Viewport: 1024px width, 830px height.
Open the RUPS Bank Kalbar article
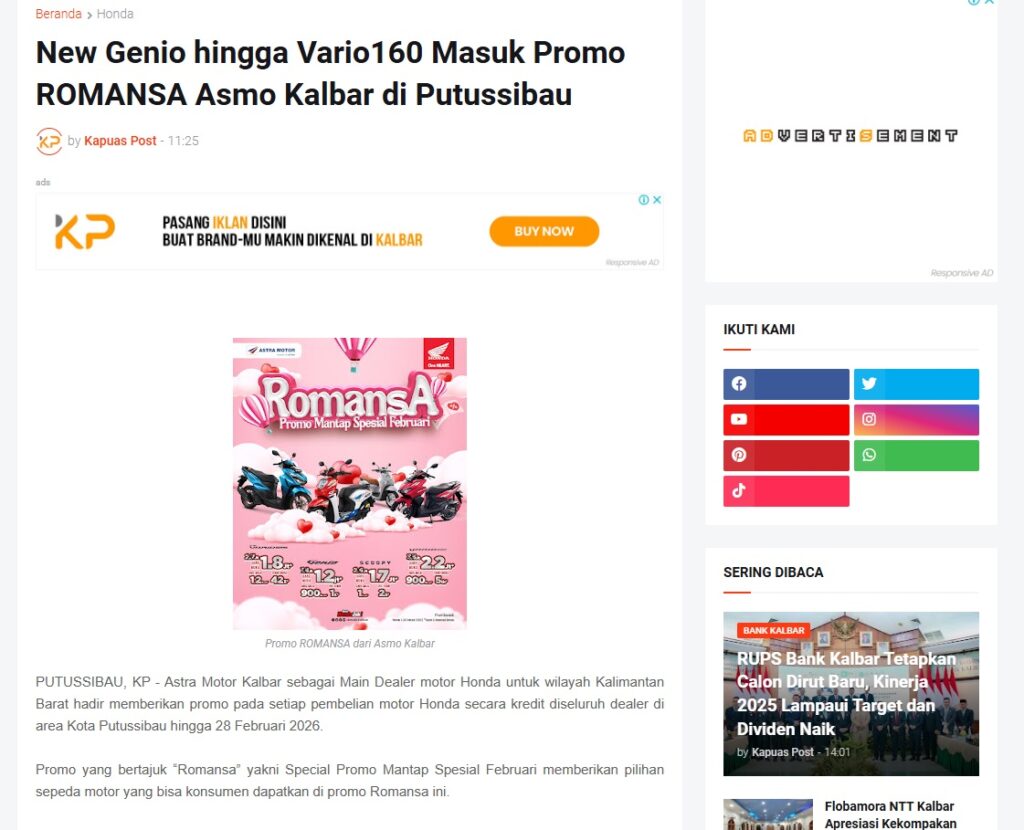pos(846,694)
